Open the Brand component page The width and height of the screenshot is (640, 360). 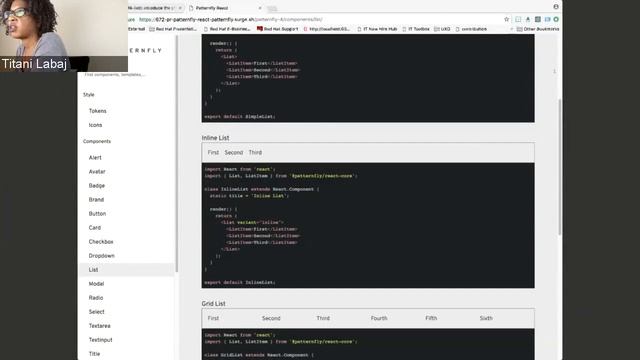[96, 200]
